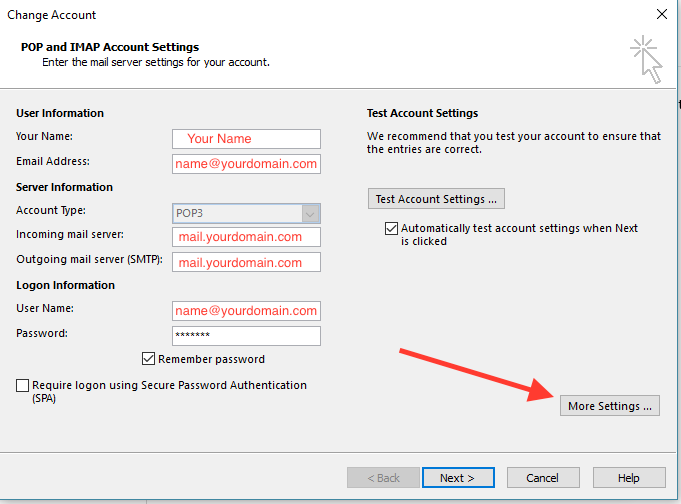Click the Account Type dropdown arrow

(x=310, y=213)
